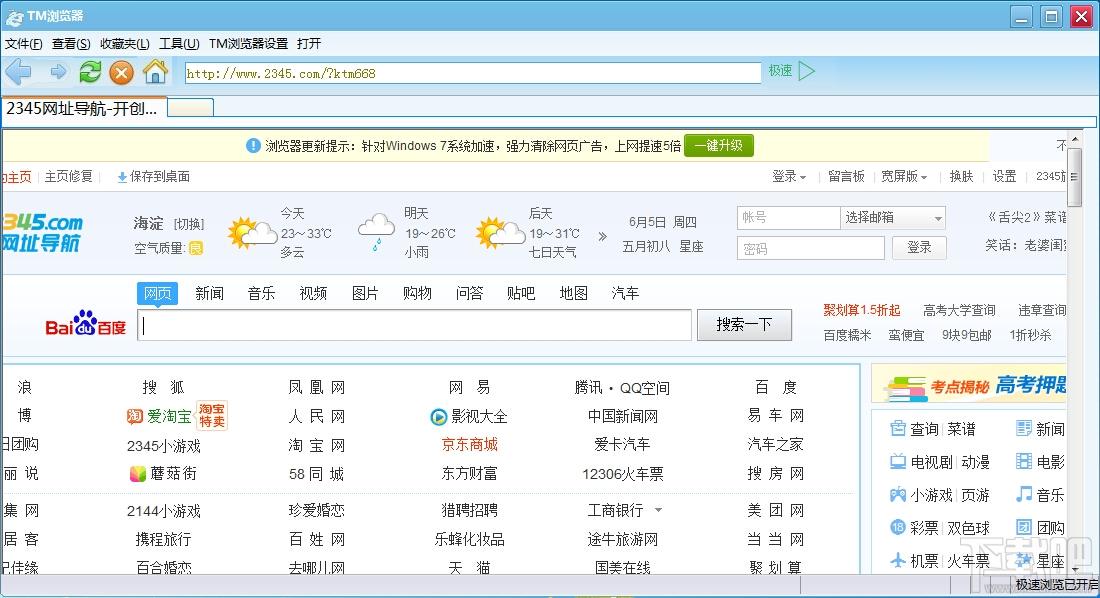Click the 主页修复 link

click(69, 176)
